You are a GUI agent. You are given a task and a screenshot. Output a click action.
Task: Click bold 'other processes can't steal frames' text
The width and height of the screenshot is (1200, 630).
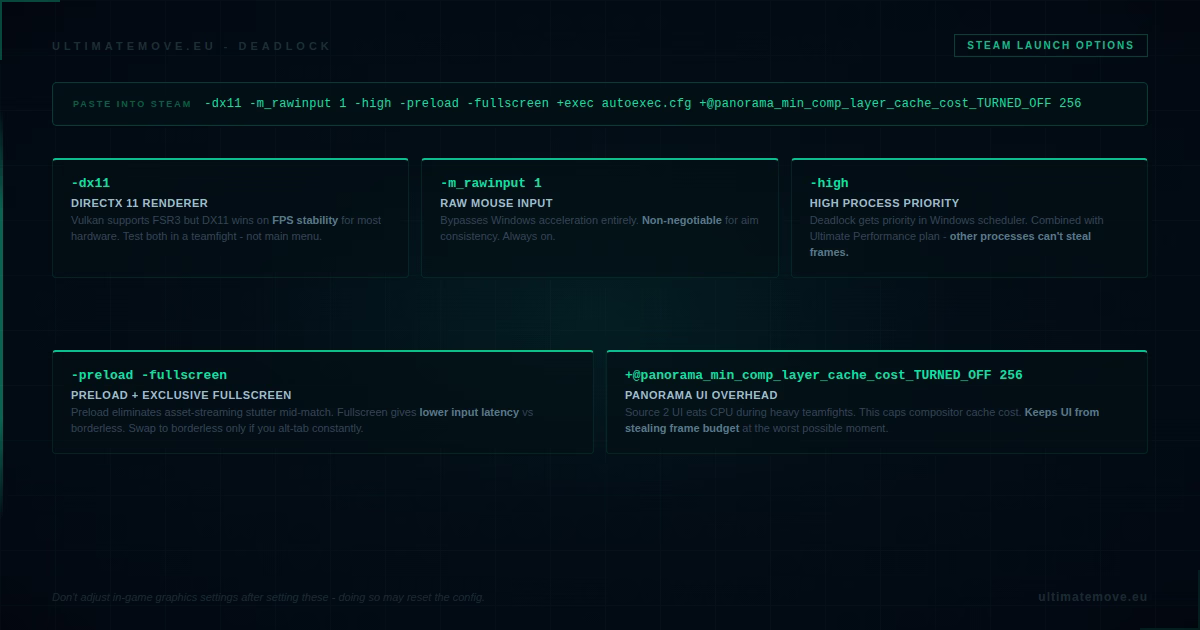coord(950,244)
